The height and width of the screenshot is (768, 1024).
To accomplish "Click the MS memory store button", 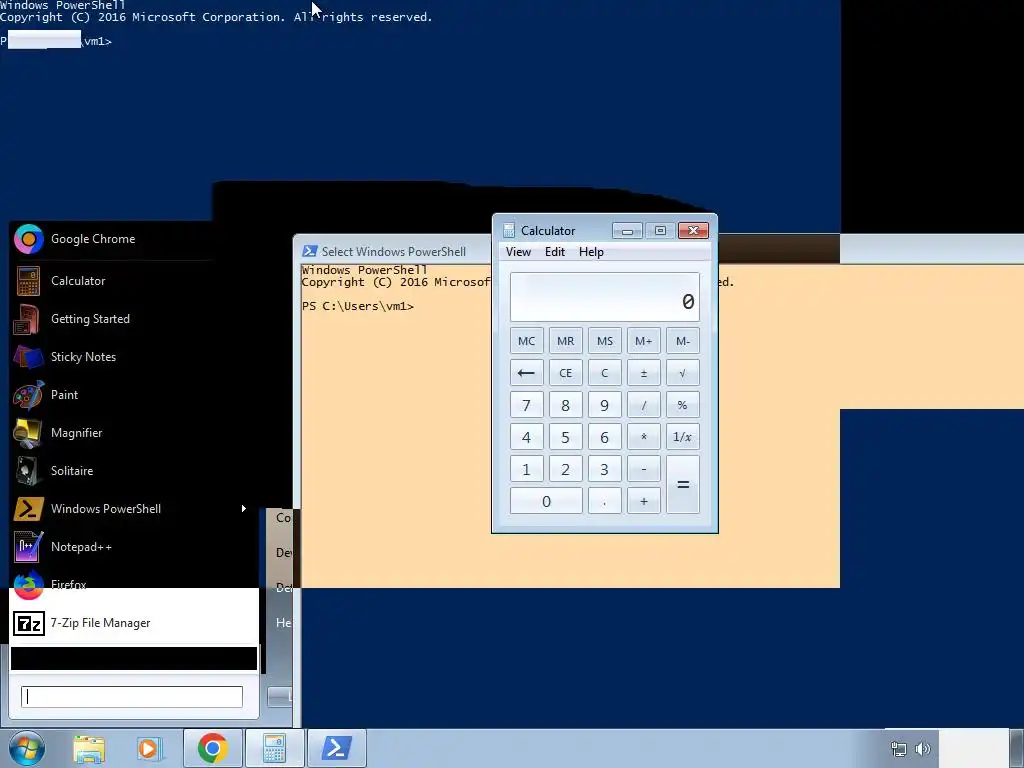I will (x=605, y=341).
